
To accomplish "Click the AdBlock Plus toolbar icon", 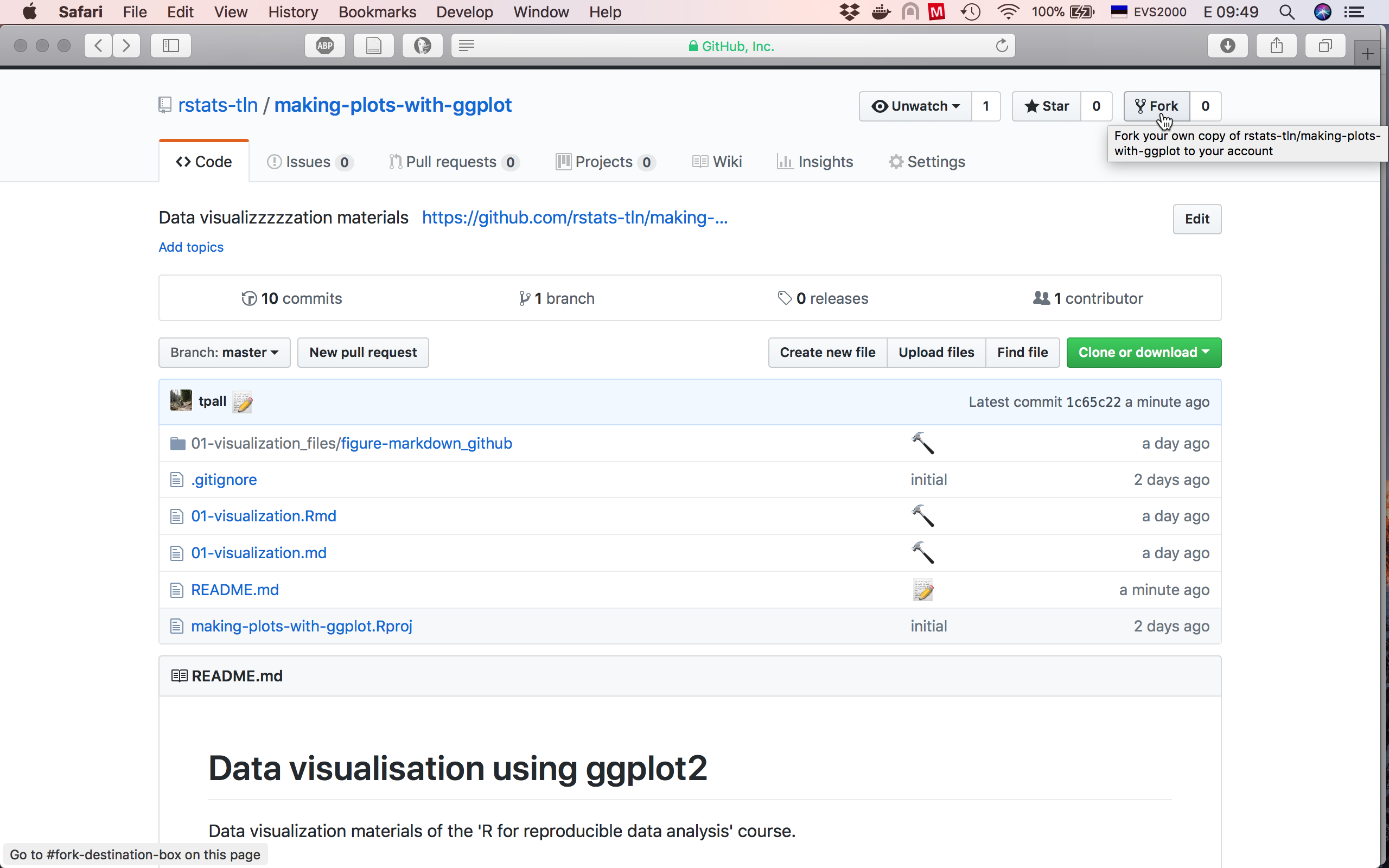I will (x=325, y=46).
